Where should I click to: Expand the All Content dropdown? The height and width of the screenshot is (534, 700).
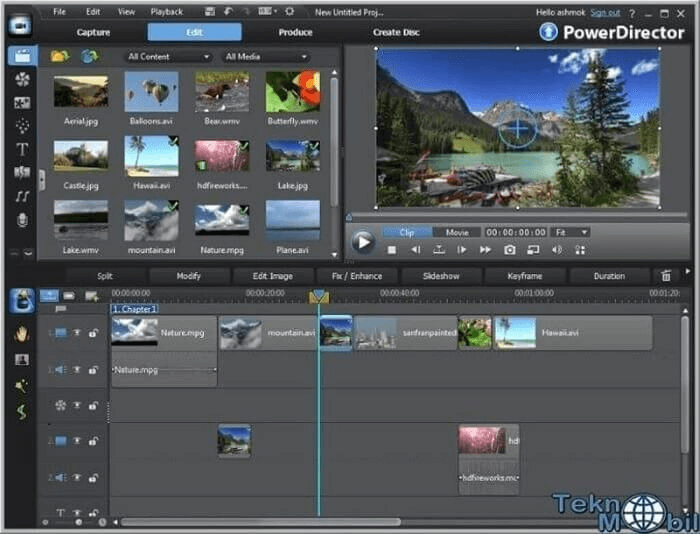(x=168, y=57)
